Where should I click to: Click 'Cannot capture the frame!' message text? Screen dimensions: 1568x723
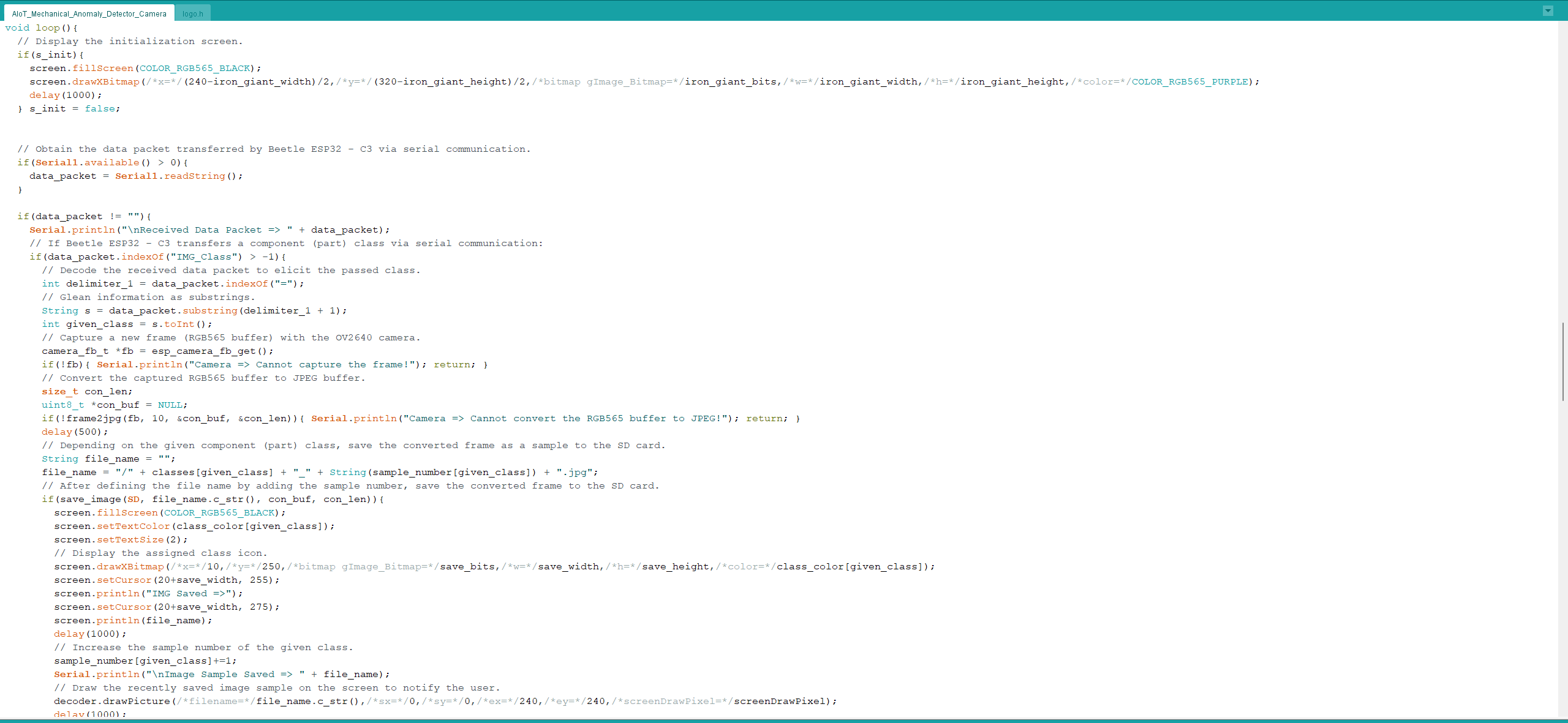[x=333, y=365]
